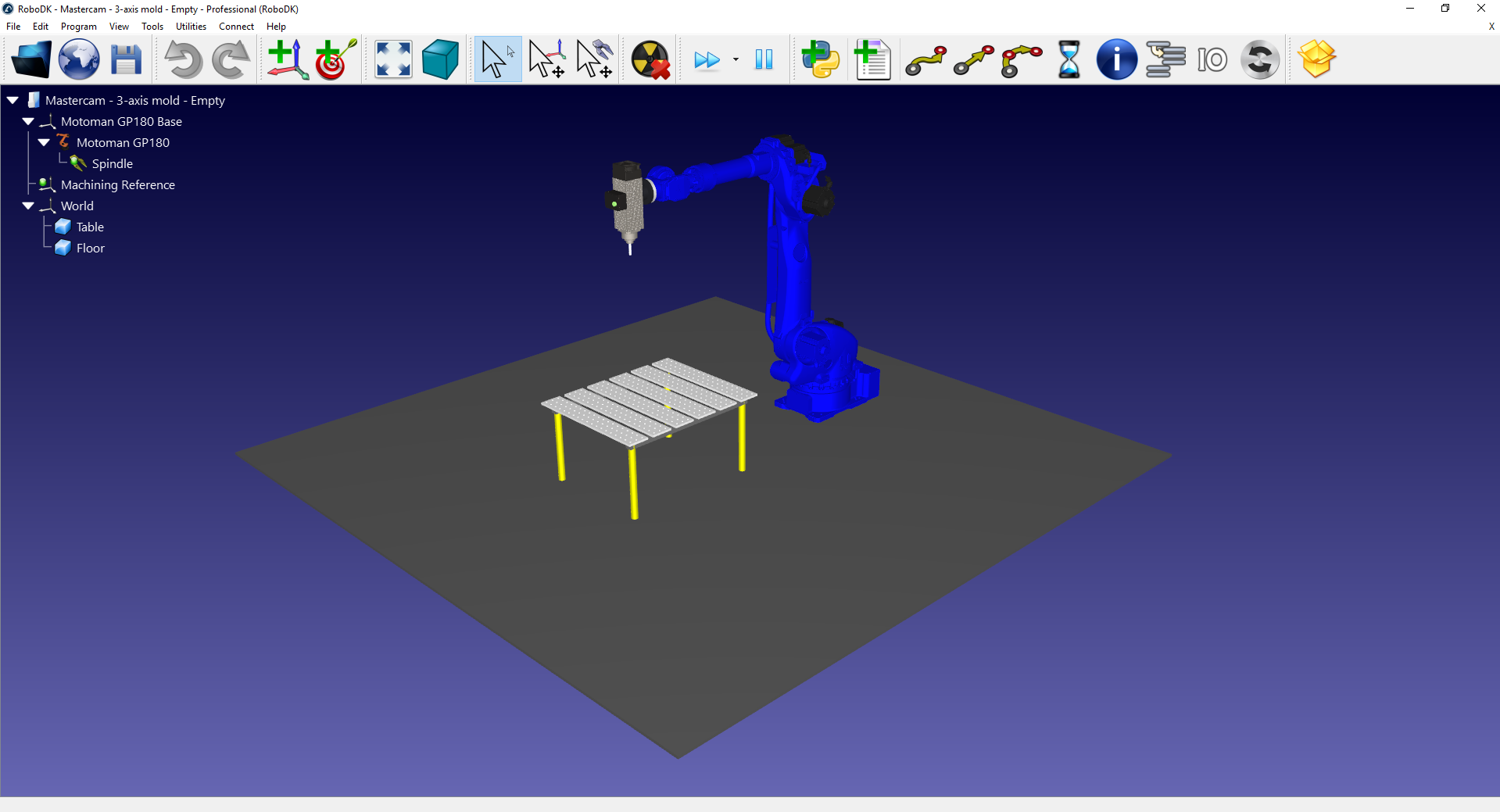Open the RoboDK online library
Image resolution: width=1500 pixels, height=812 pixels.
[78, 59]
